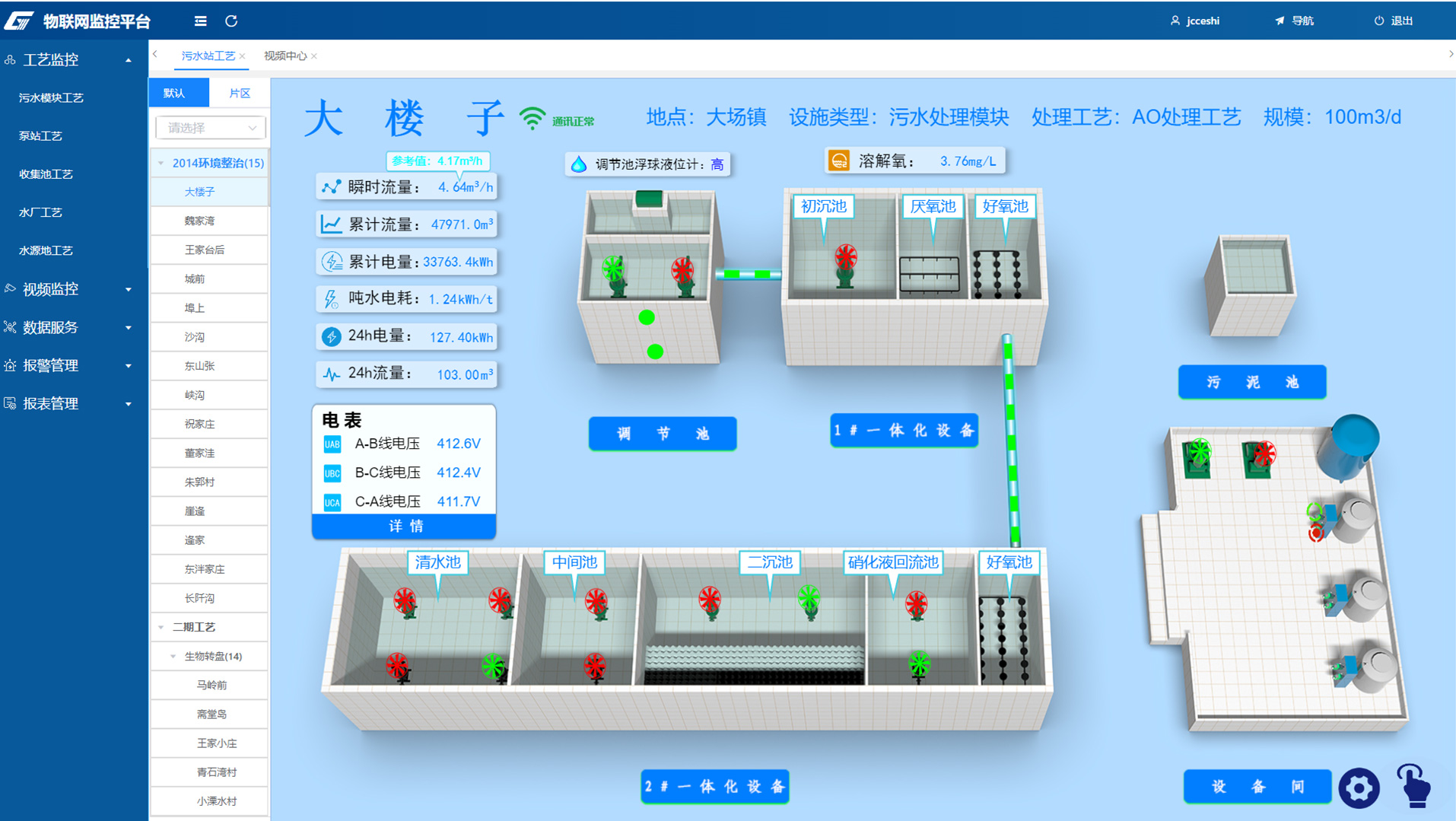The image size is (1456, 821).
Task: Select 祝家庄 in the site tree
Action: tap(209, 424)
